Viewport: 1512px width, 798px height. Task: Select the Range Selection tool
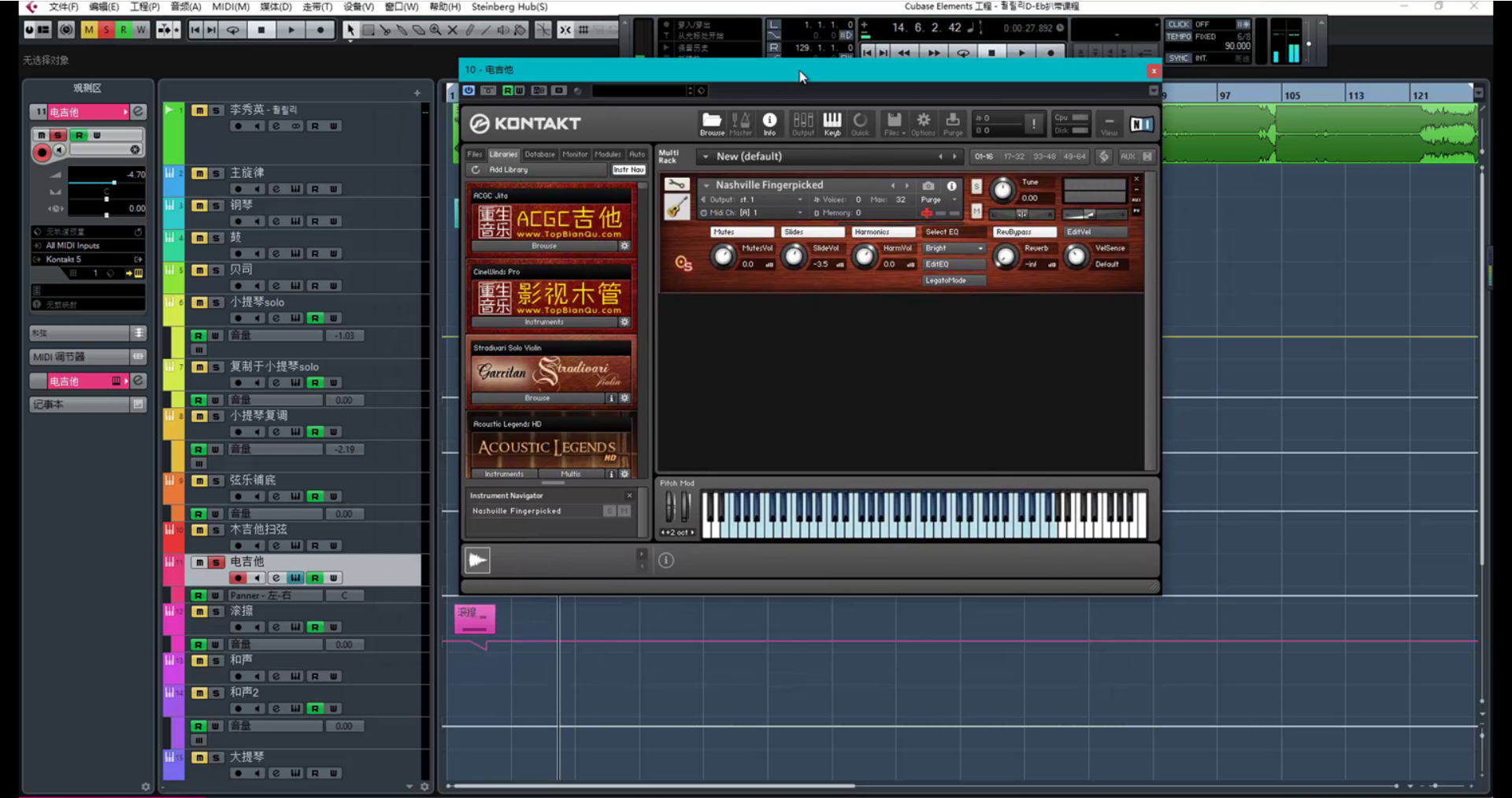(368, 30)
